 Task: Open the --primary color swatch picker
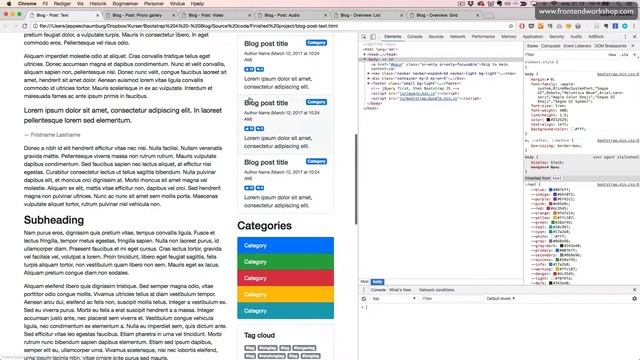[557, 250]
